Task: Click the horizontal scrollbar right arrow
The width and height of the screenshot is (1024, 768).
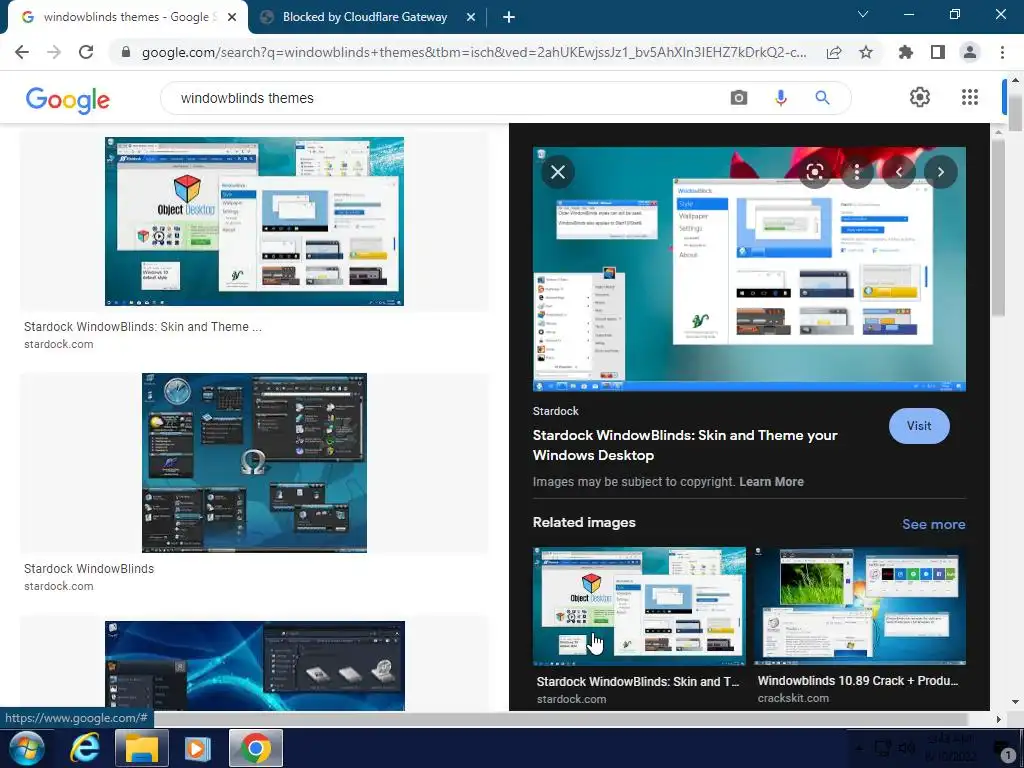Action: tap(999, 719)
